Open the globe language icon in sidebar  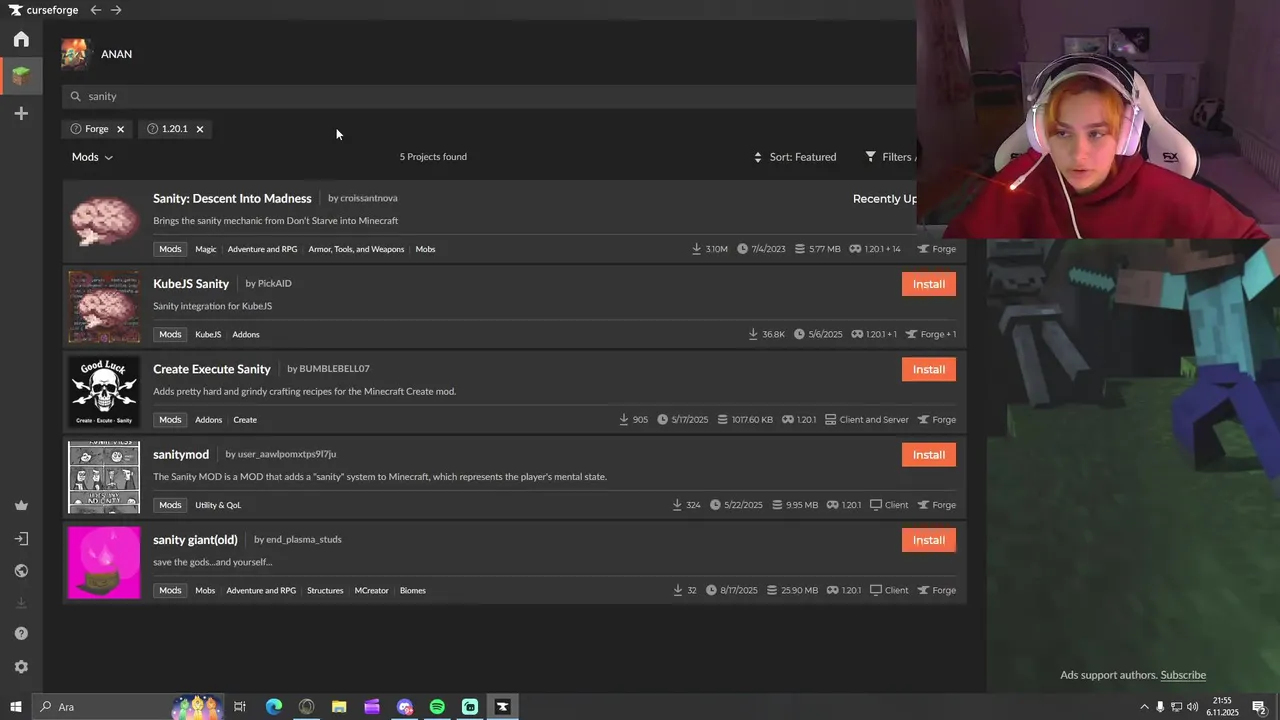[x=21, y=571]
